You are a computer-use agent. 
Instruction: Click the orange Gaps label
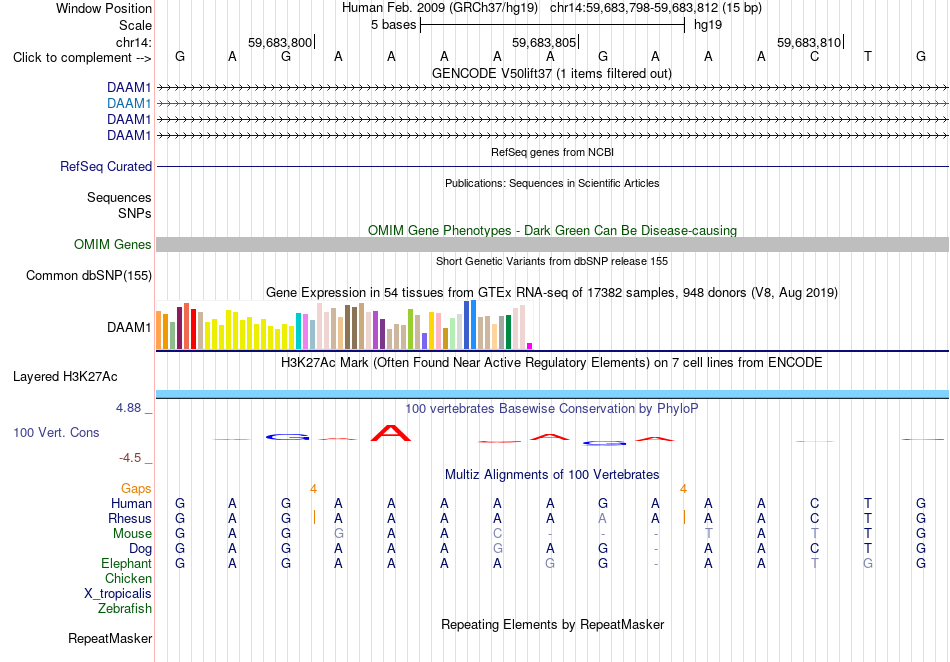136,489
